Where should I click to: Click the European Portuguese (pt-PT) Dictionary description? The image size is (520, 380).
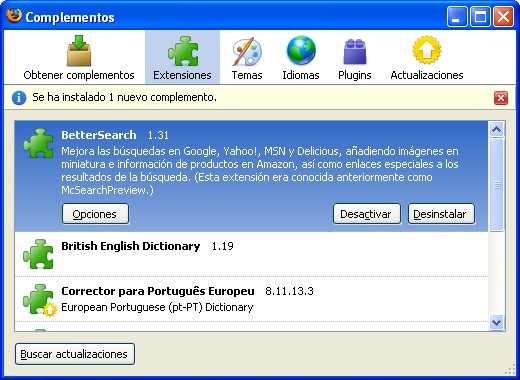tap(157, 307)
